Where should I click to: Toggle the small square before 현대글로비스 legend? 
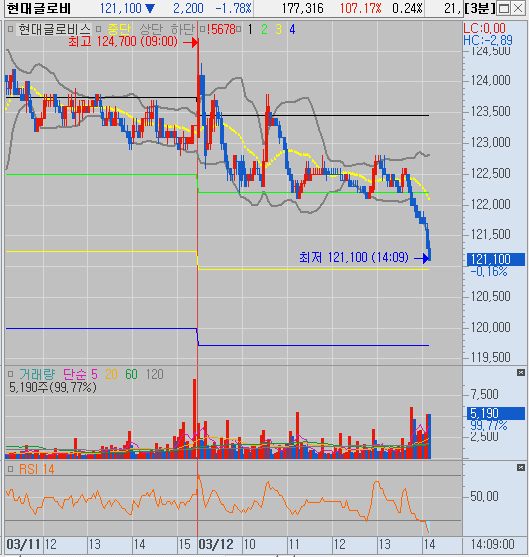point(11,29)
